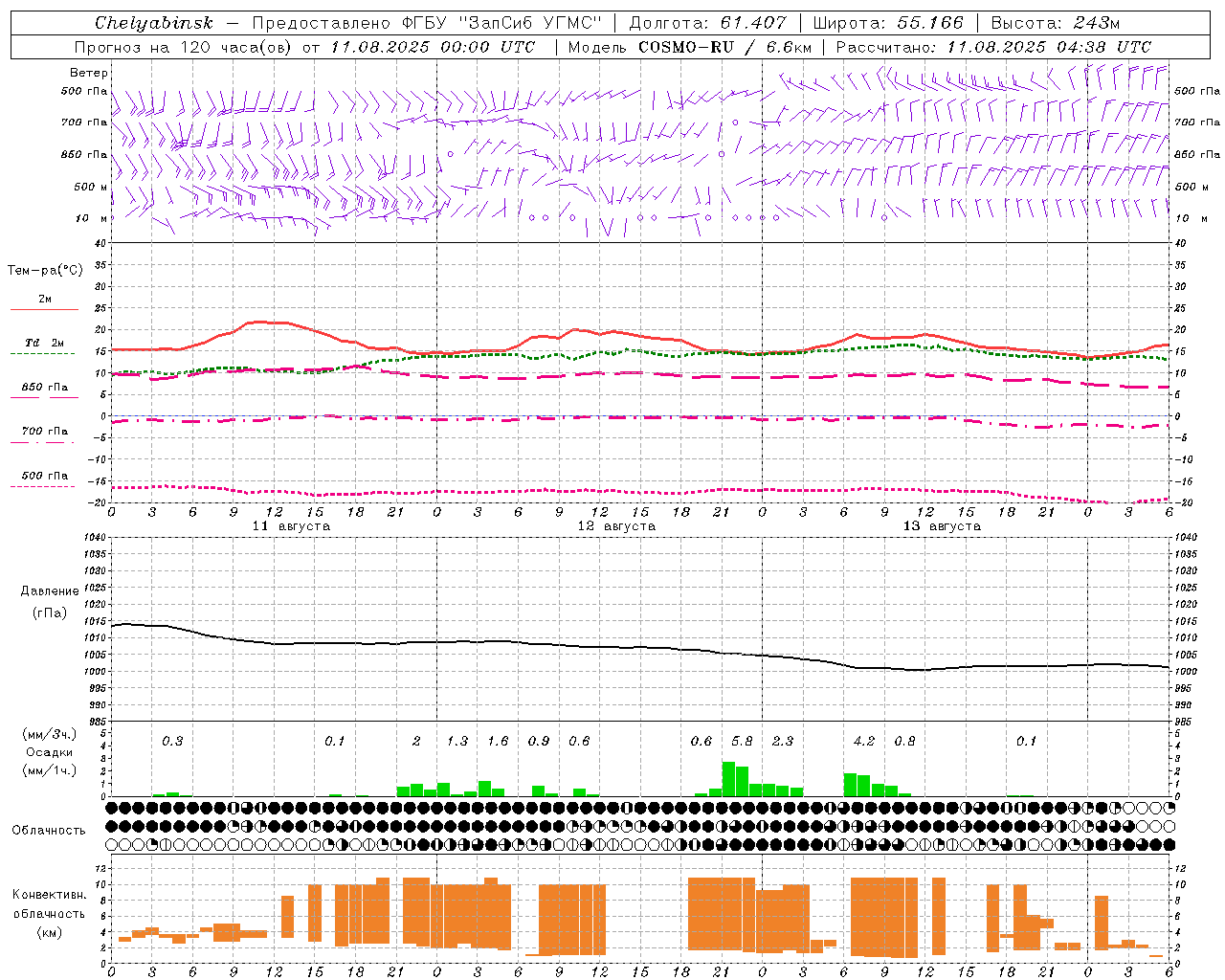Click the '1.6' precipitation total value
The height and width of the screenshot is (980, 1225).
(x=498, y=741)
